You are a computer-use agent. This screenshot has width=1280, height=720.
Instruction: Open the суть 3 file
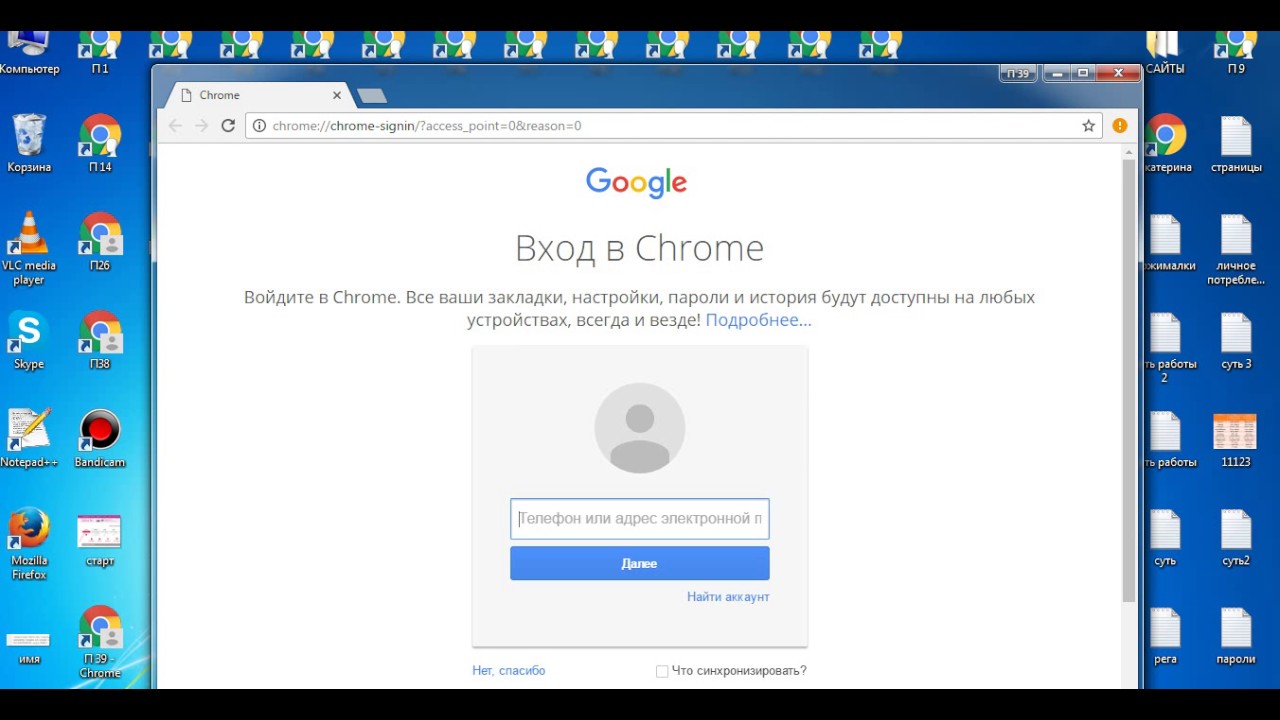tap(1236, 340)
